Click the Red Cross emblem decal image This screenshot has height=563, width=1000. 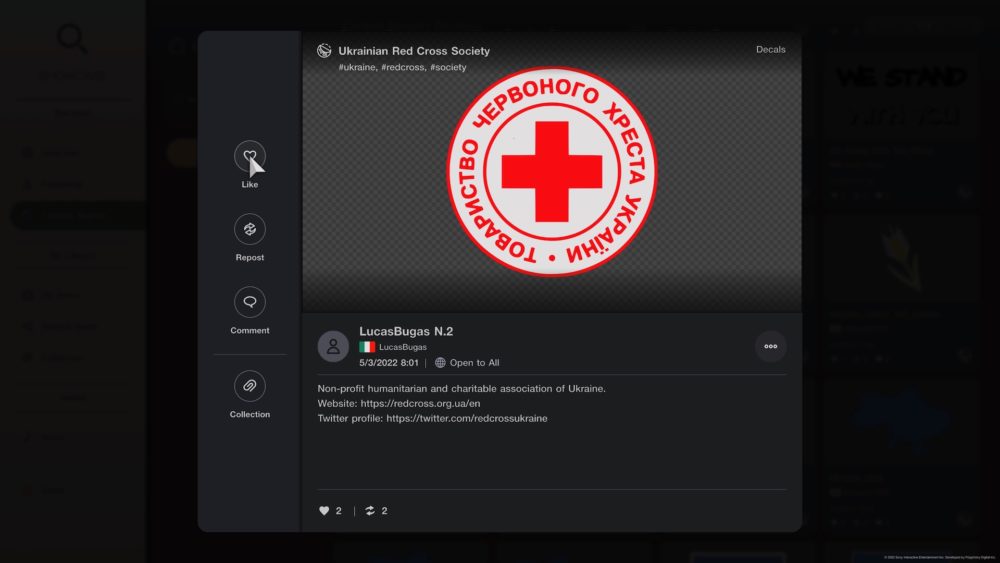coord(552,172)
